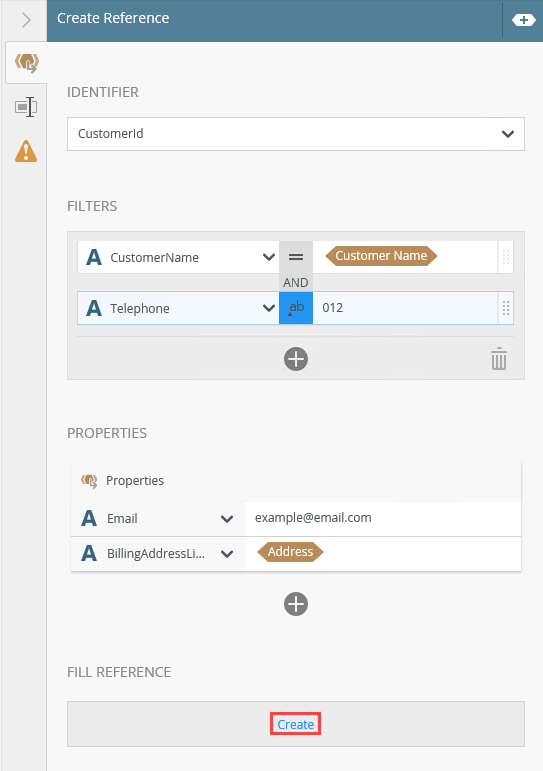Click the tag plus icon in the header
The image size is (543, 771).
click(524, 20)
